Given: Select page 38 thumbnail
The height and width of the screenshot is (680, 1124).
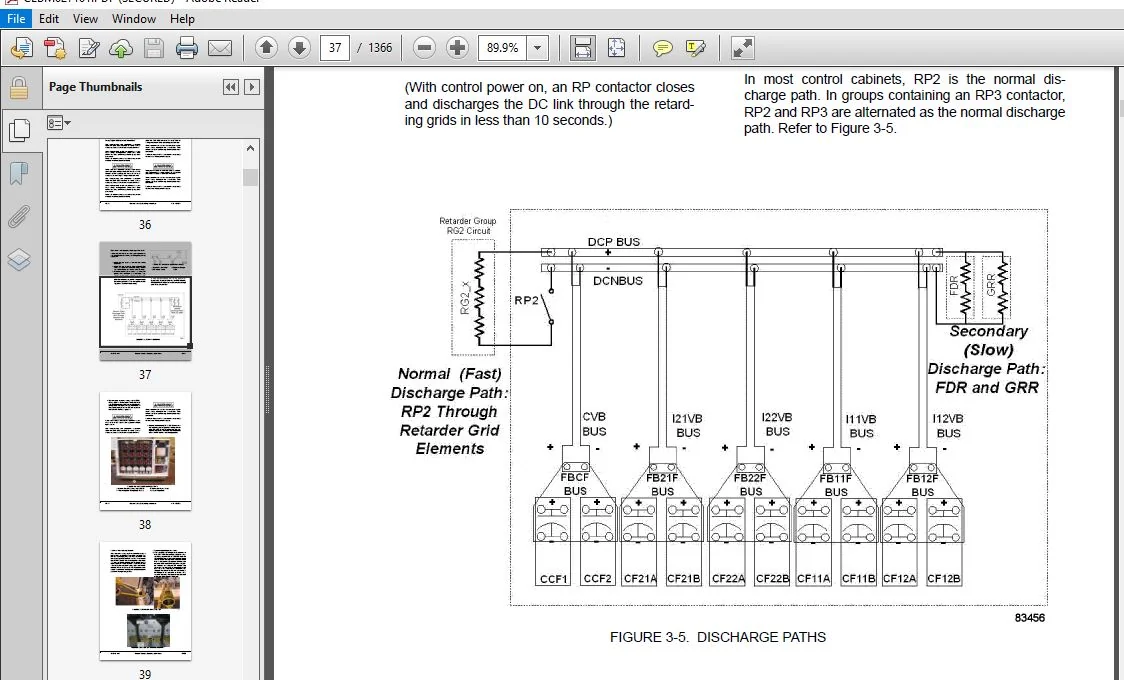Looking at the screenshot, I should (x=146, y=451).
